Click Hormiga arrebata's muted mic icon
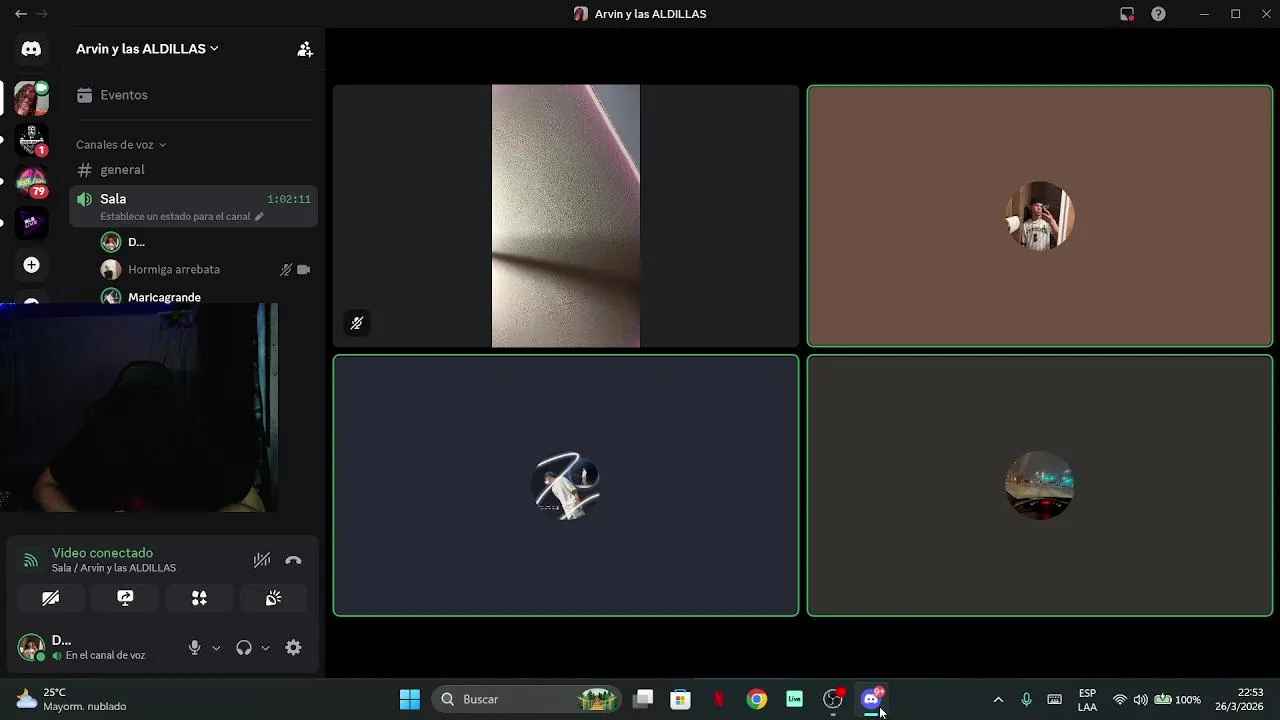 (x=286, y=269)
